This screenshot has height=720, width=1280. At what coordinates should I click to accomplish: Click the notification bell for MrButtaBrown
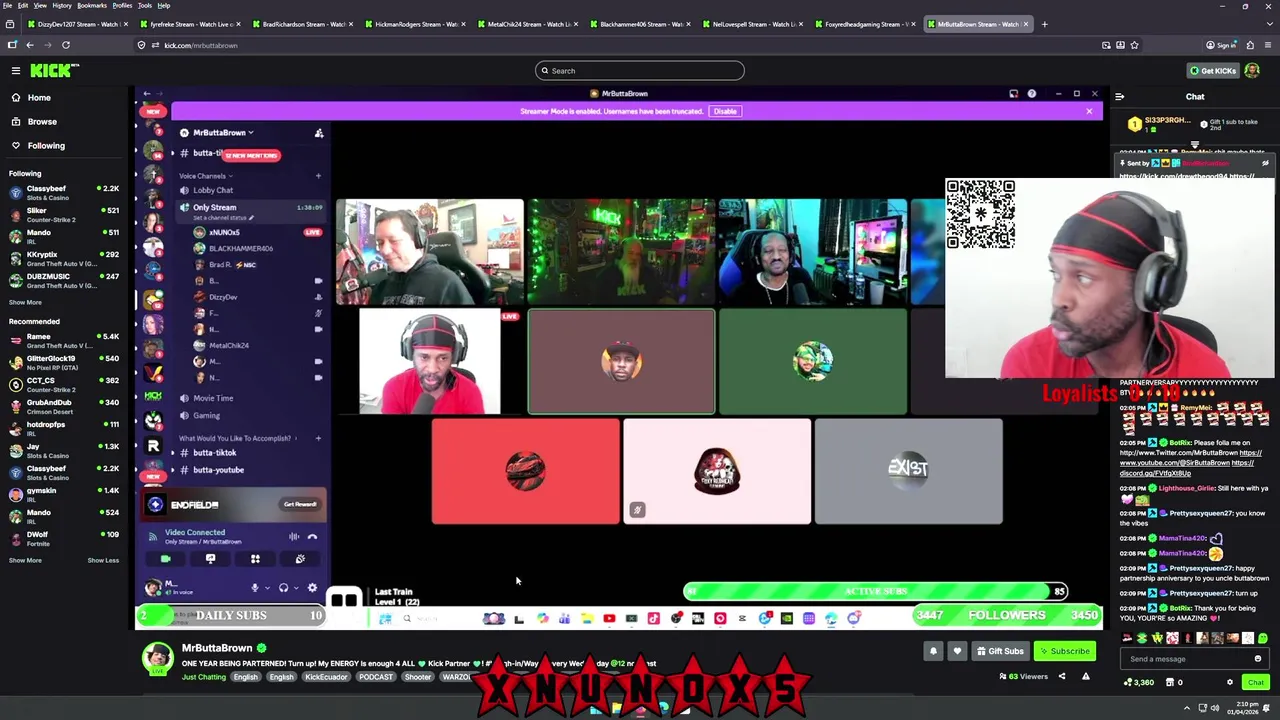point(933,651)
